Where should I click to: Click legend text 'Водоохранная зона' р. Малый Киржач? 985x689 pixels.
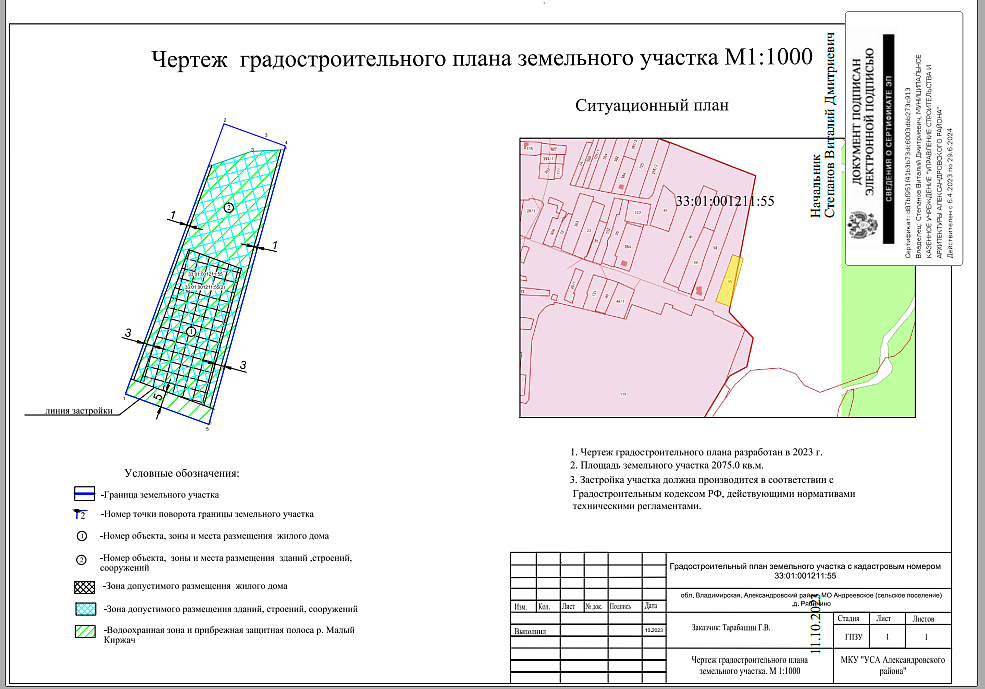[x=229, y=634]
